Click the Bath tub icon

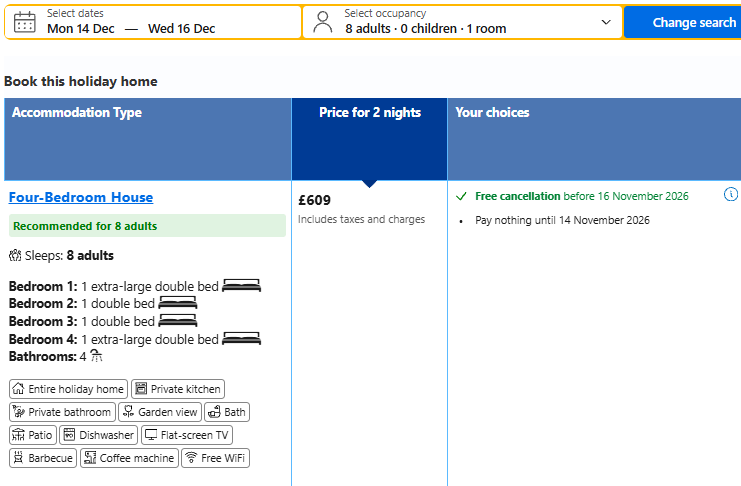point(214,412)
